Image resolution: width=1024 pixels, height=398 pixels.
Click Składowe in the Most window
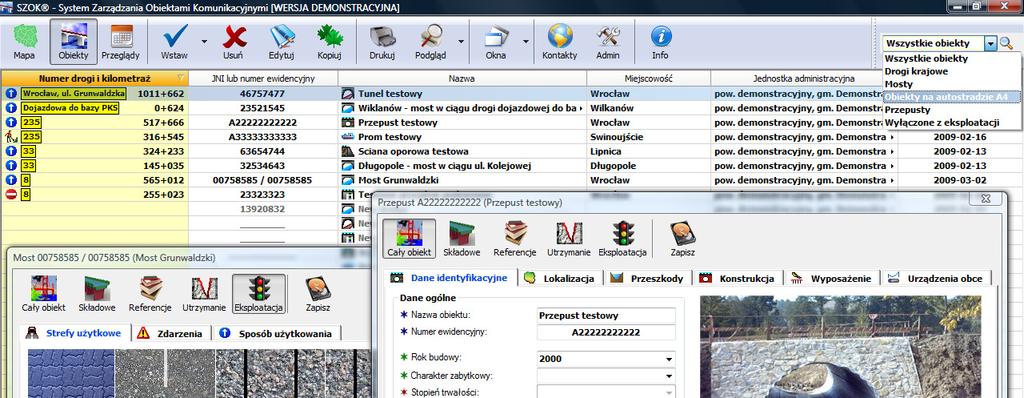coord(97,293)
